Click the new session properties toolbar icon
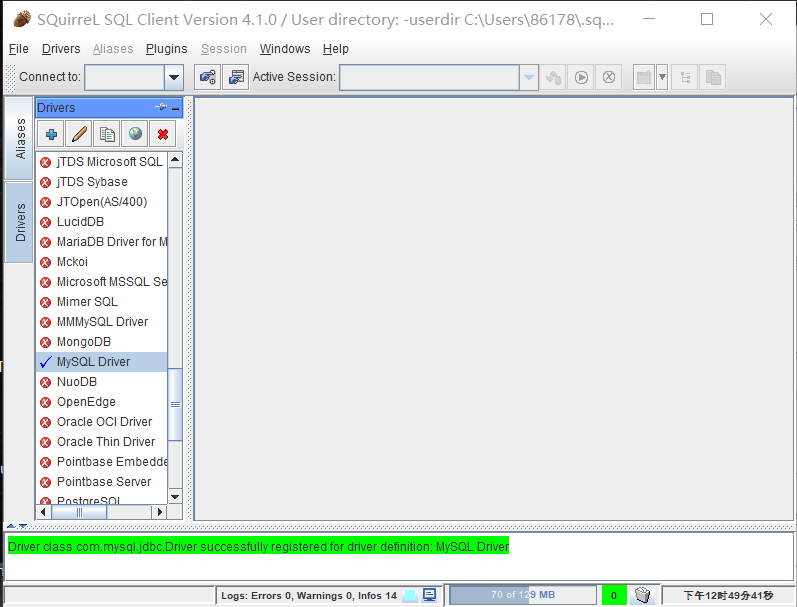 (236, 77)
